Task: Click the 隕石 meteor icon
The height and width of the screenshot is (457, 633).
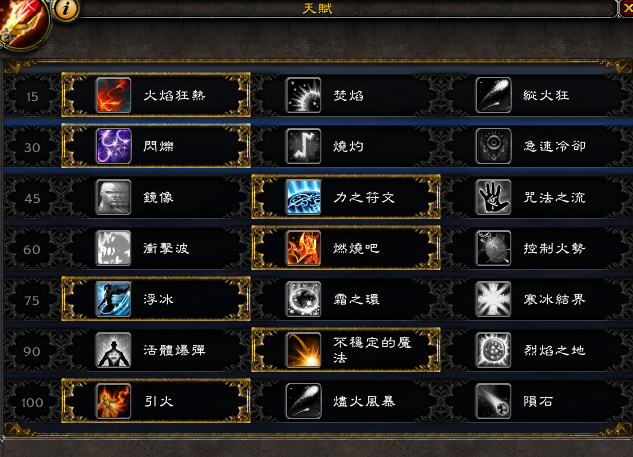Action: pyautogui.click(x=493, y=401)
